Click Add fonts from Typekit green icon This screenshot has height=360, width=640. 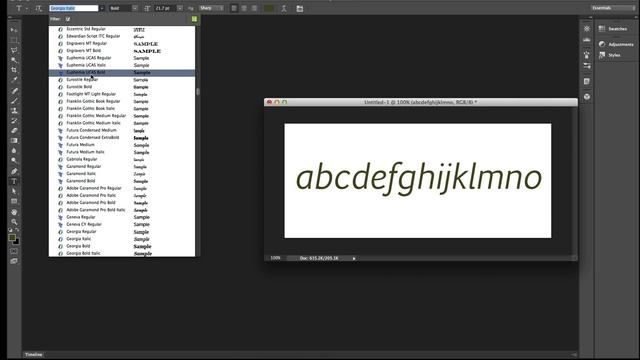click(194, 19)
